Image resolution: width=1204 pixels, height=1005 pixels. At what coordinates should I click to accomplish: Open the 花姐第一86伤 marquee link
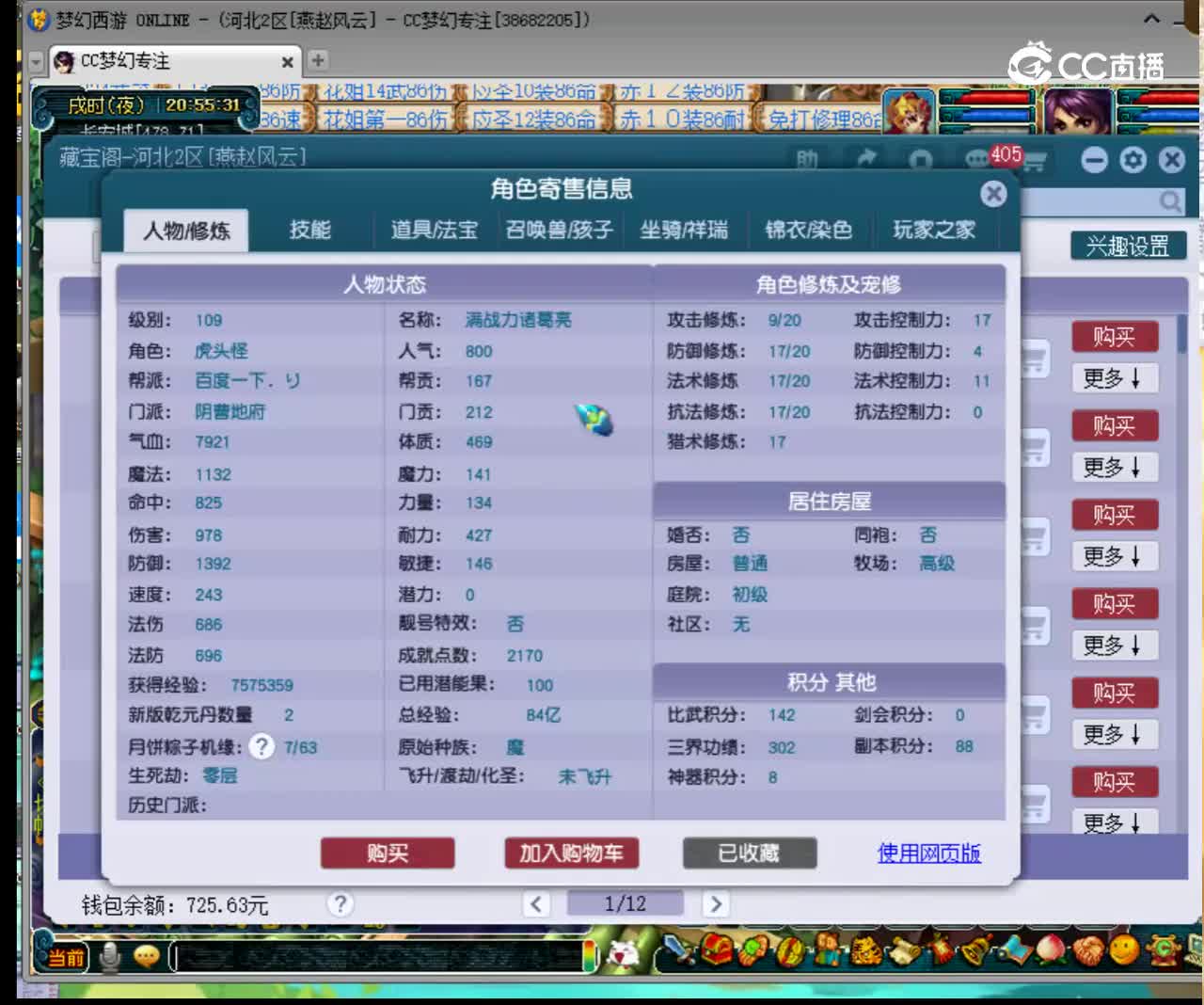point(386,120)
